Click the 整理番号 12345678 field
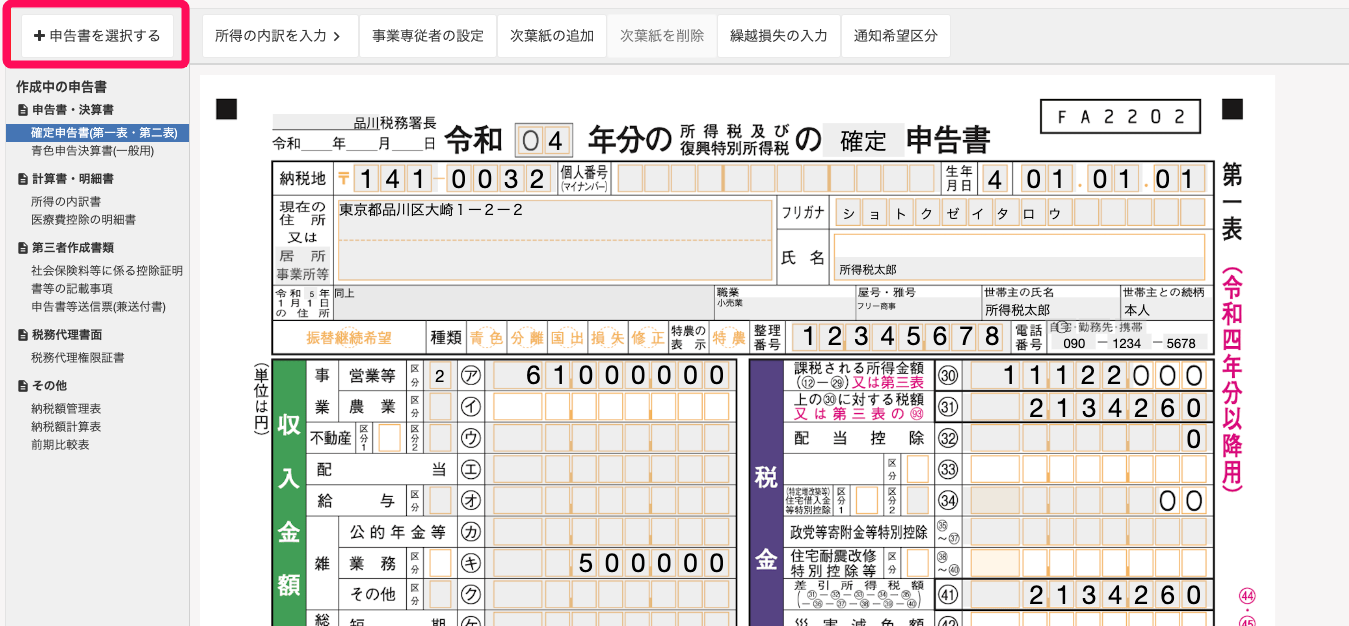The width and height of the screenshot is (1349, 626). [898, 337]
